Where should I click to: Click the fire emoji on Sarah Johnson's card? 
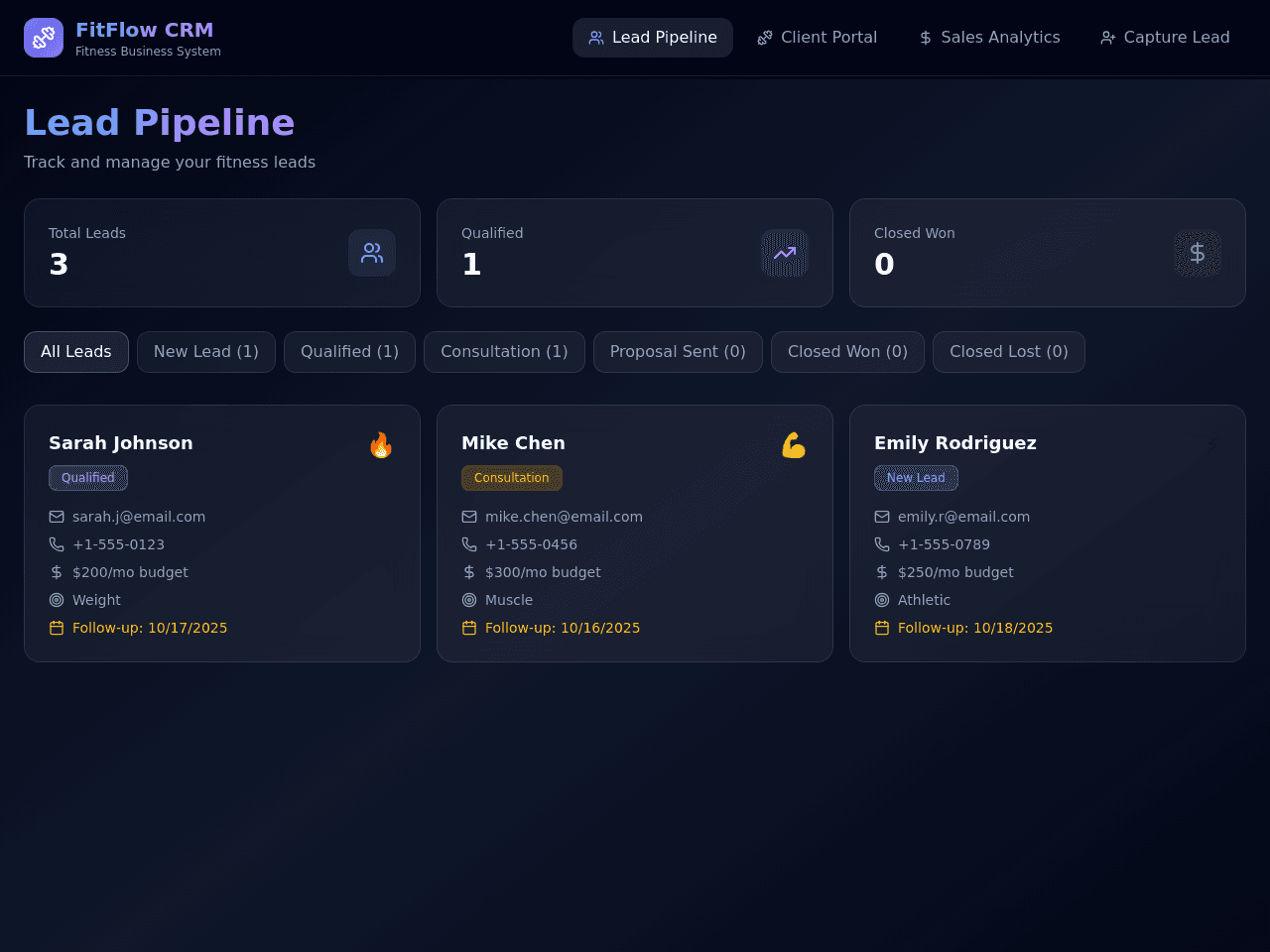(381, 445)
